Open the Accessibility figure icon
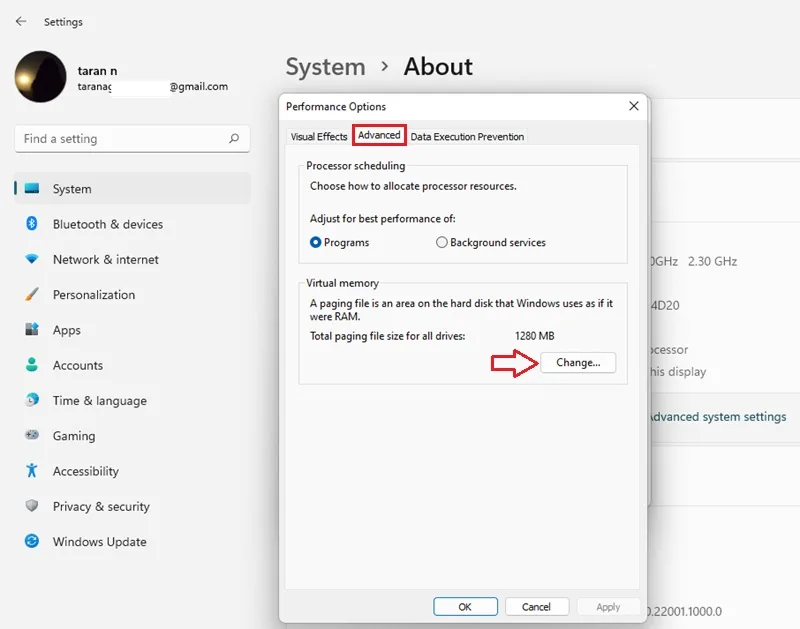 click(x=32, y=470)
